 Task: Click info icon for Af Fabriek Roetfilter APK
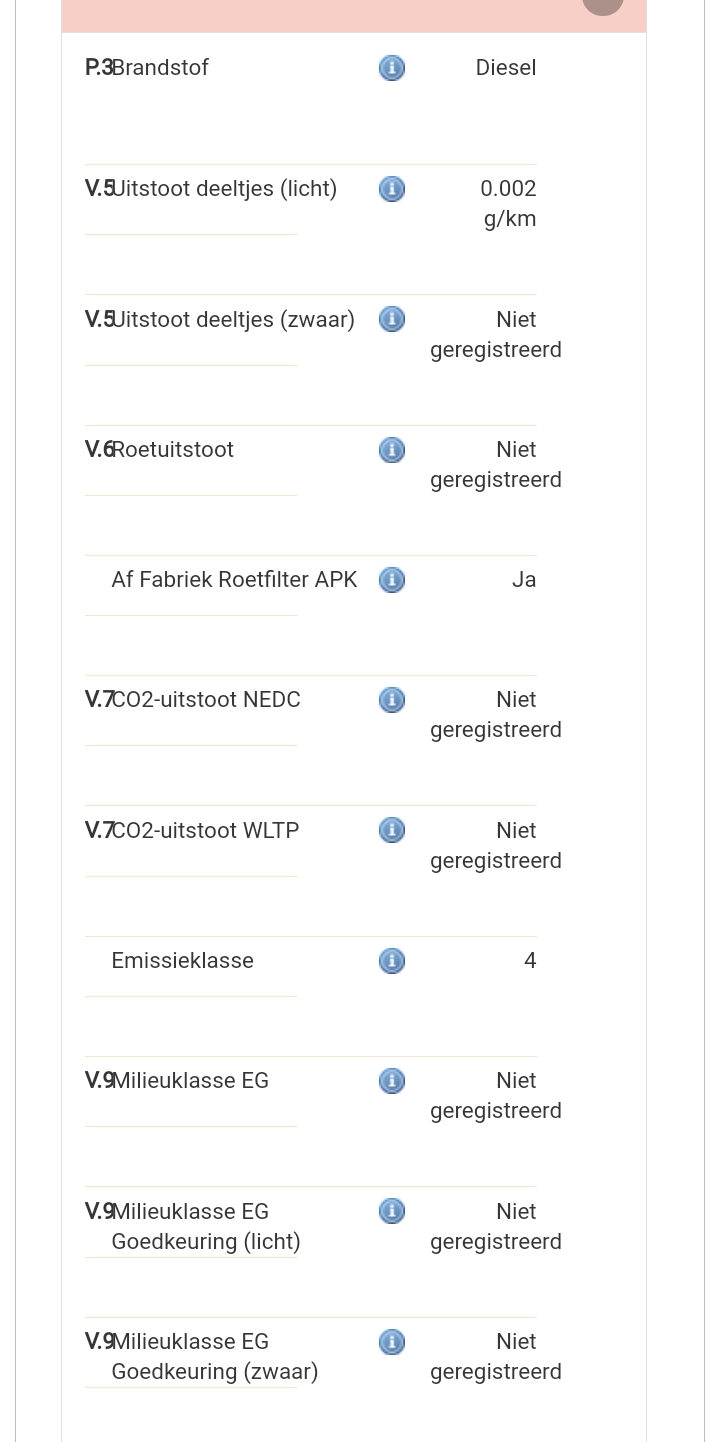(392, 580)
